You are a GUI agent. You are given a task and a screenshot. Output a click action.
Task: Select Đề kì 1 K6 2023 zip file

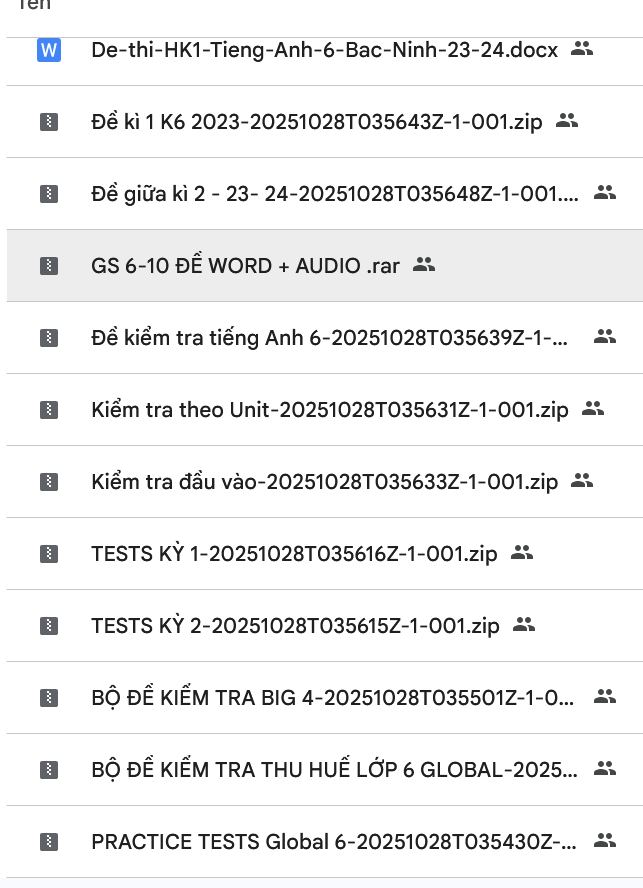[316, 122]
